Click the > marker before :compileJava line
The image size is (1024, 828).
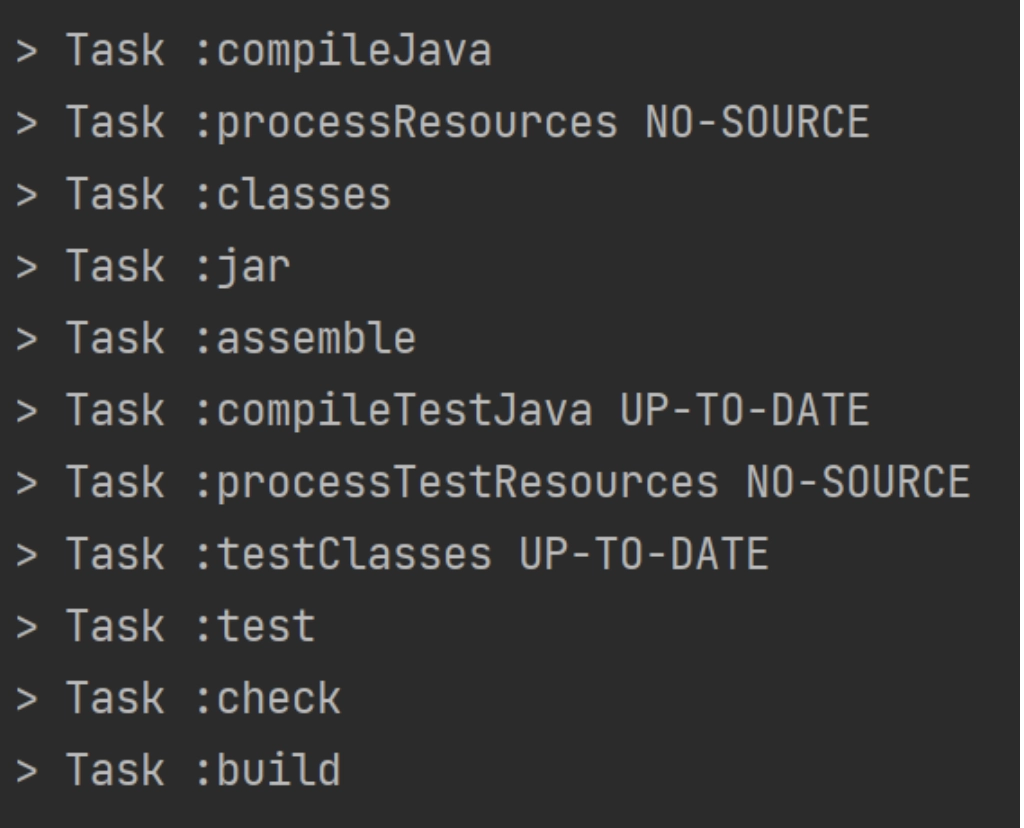coord(27,51)
